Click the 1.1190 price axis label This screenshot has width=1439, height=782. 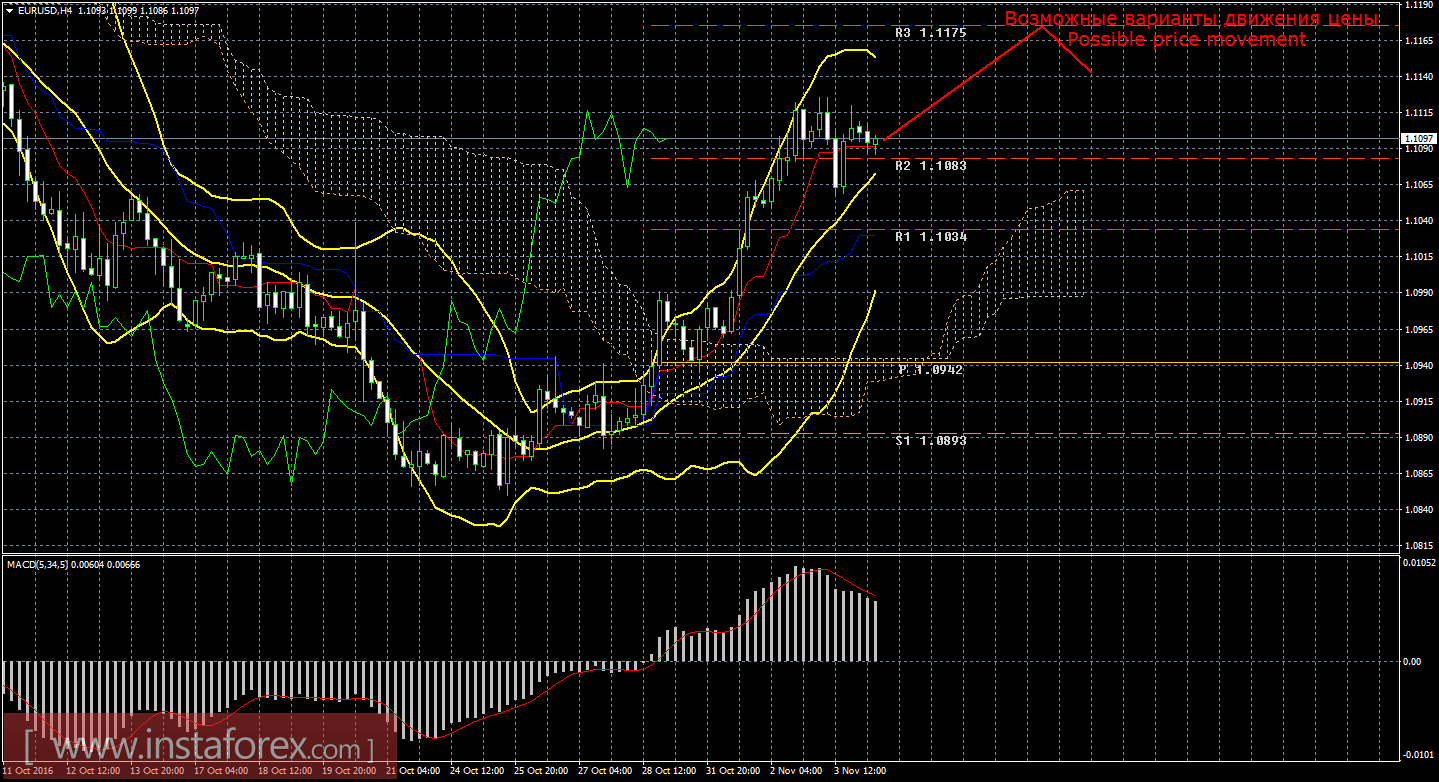point(1419,5)
